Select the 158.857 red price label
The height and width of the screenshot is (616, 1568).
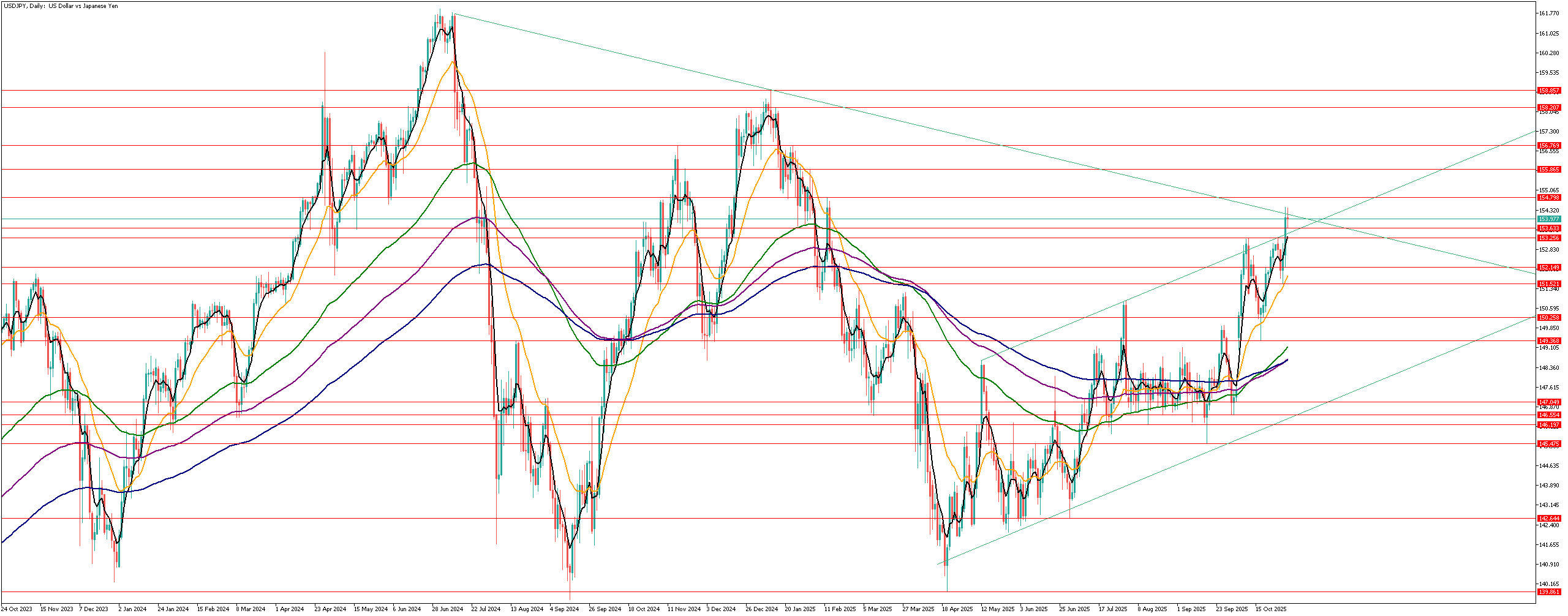point(1549,91)
